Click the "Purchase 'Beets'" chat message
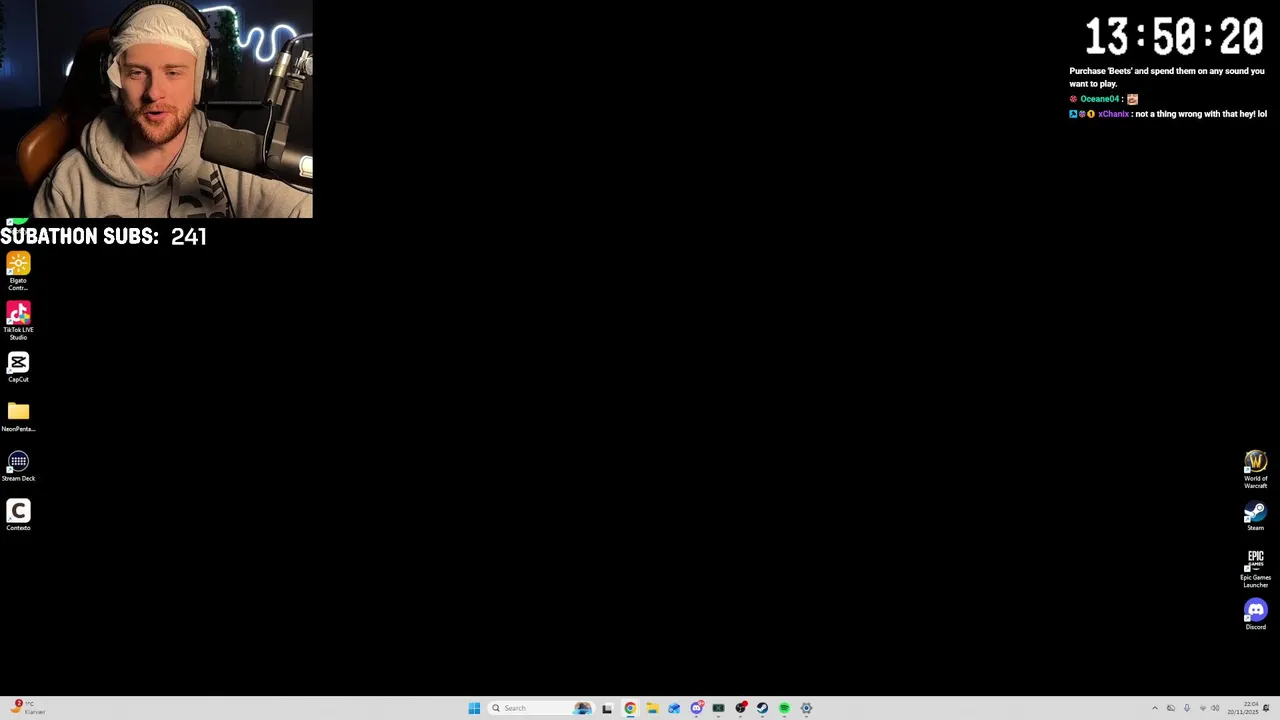1280x720 pixels. (x=1167, y=77)
